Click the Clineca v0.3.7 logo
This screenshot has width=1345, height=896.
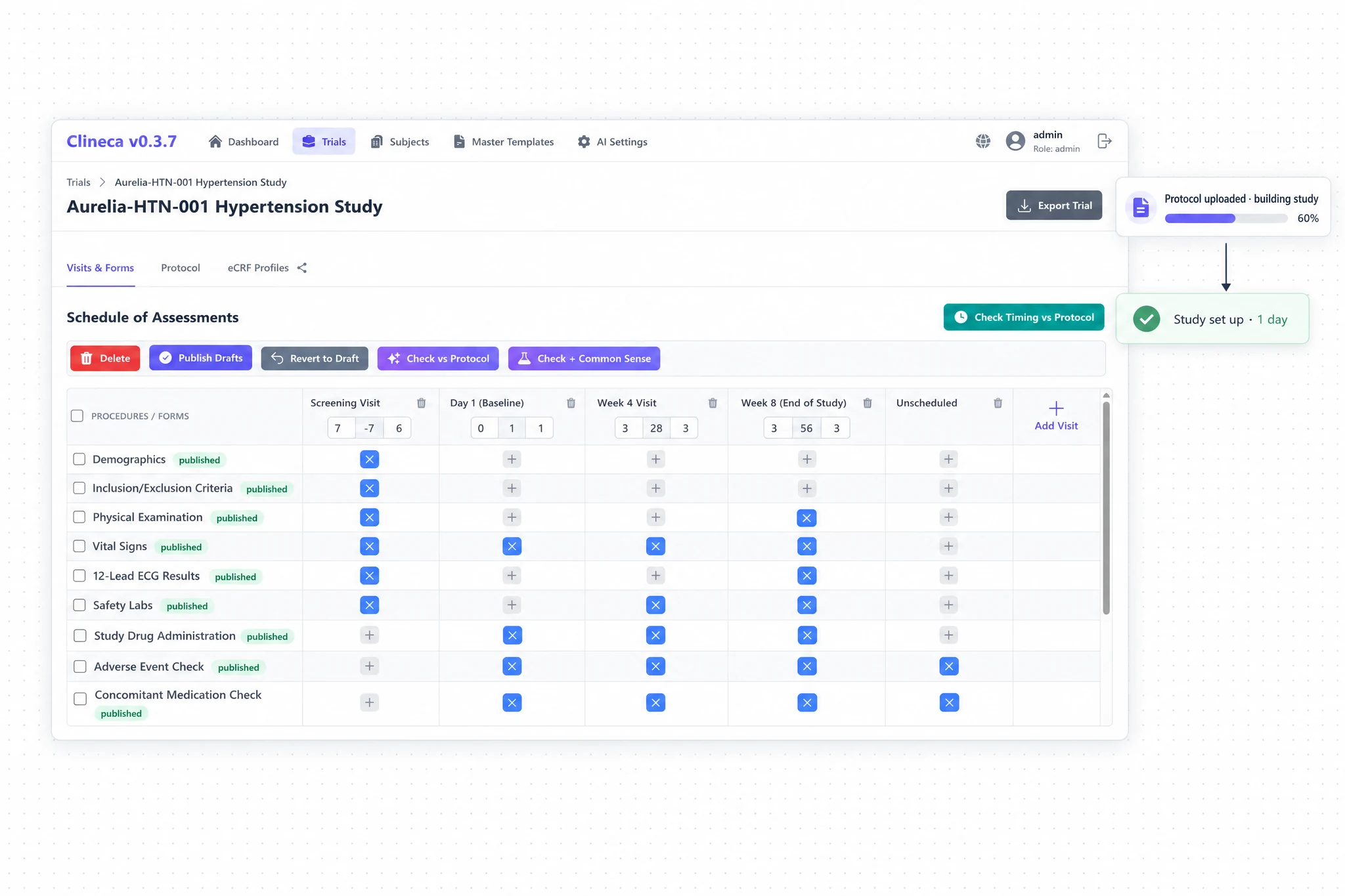point(121,141)
